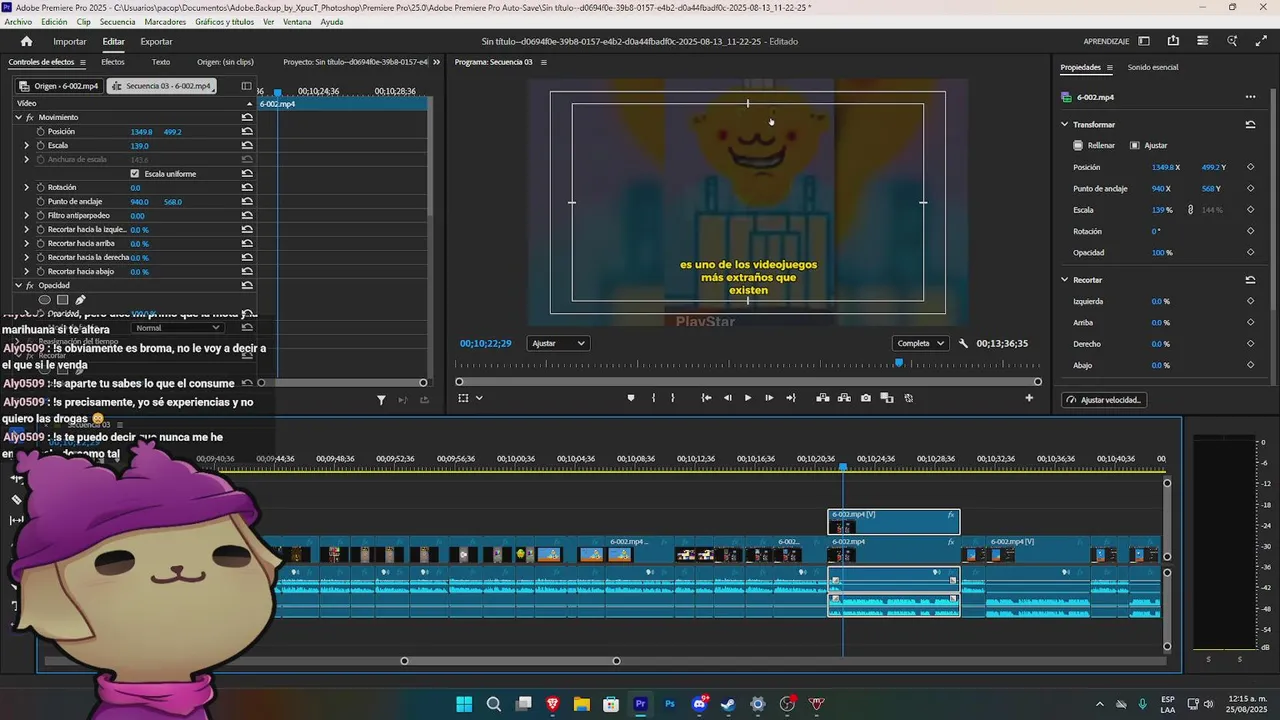The height and width of the screenshot is (720, 1280).
Task: Collapse Recortar section in Propiedades
Action: click(1064, 280)
